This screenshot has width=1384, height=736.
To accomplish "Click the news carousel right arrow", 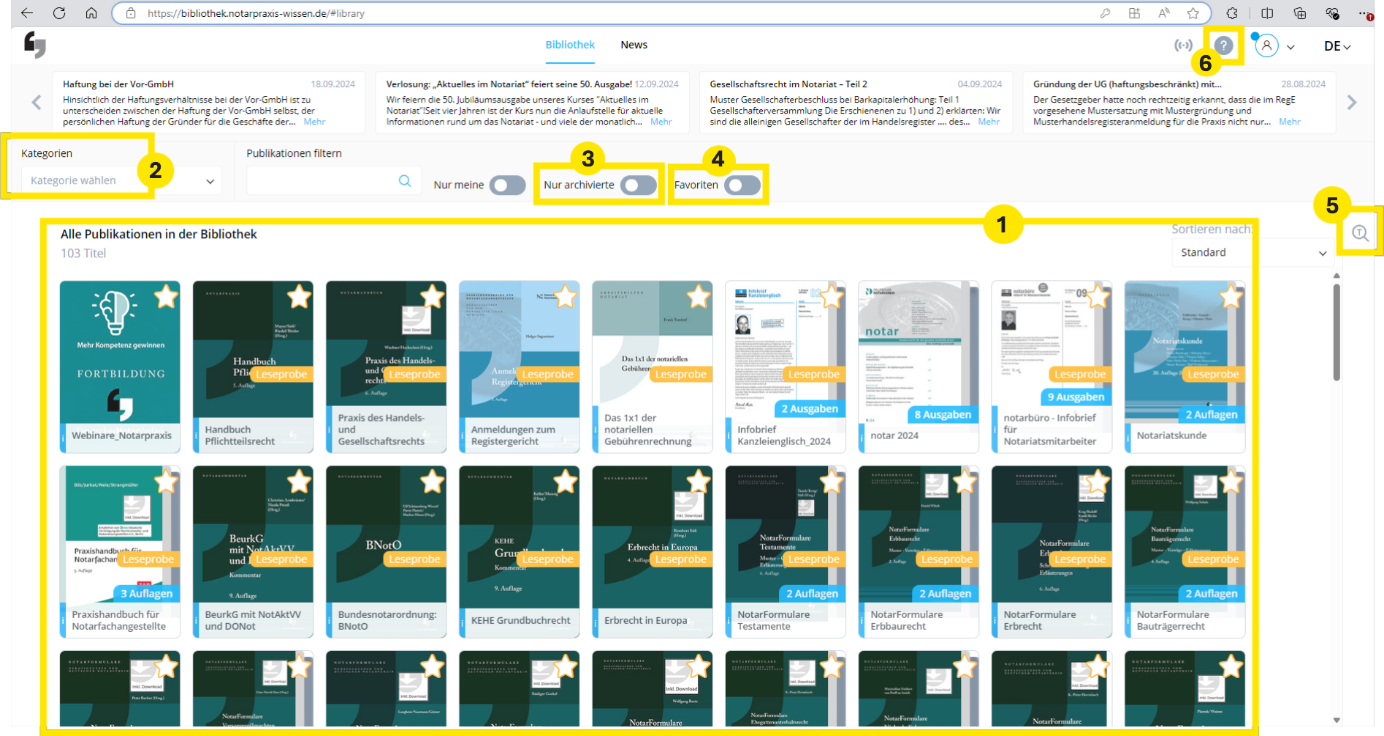I will (1352, 102).
